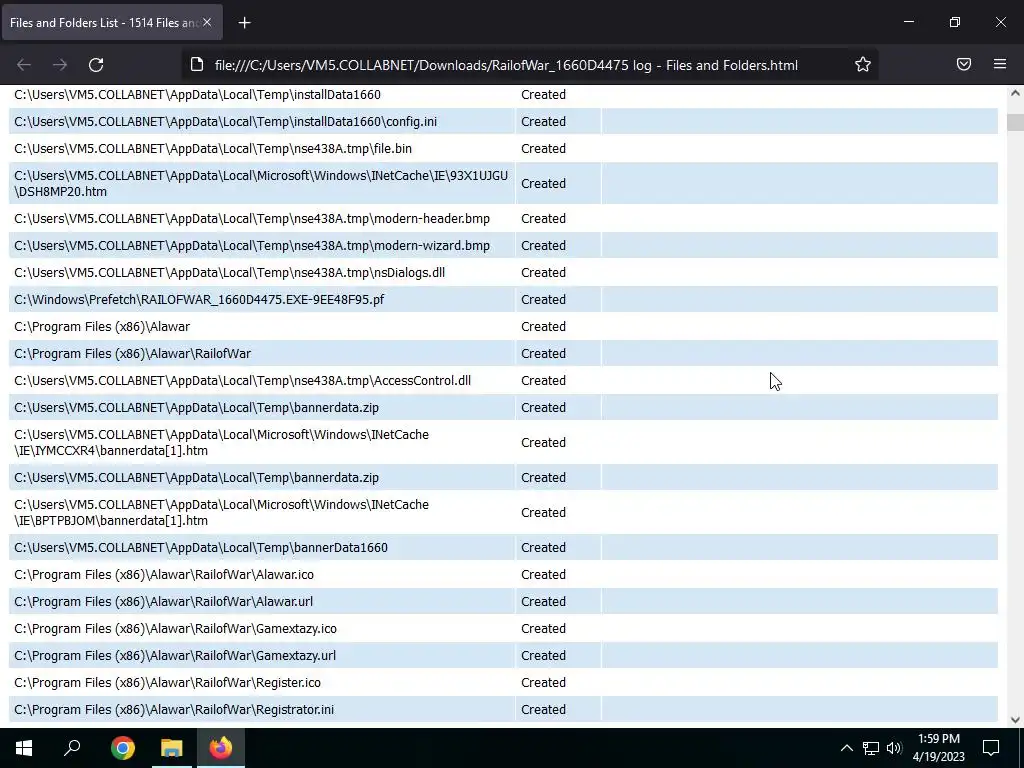Select the modern-header.bmp path

pos(252,219)
